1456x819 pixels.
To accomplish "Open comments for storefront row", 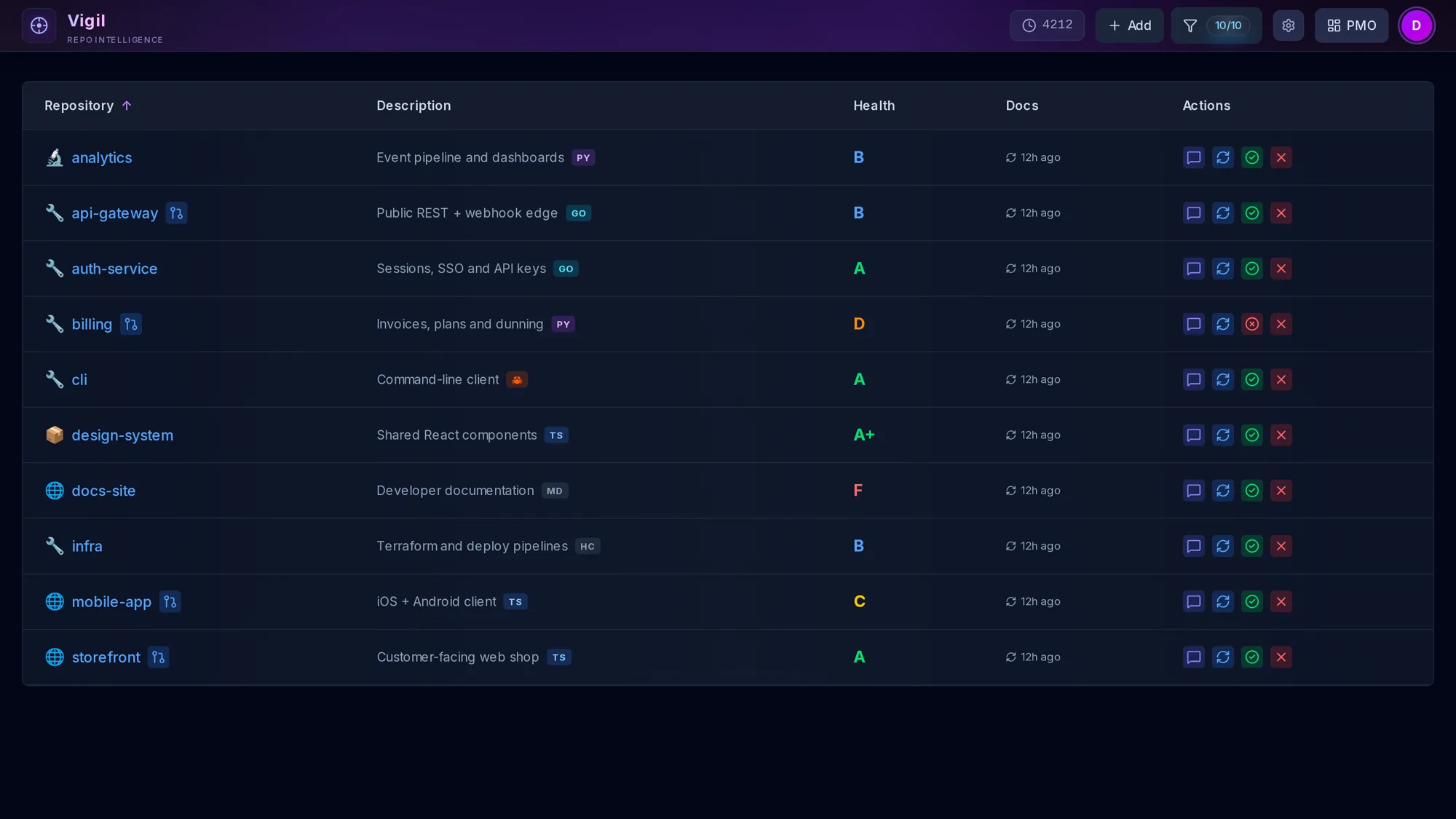I will [x=1194, y=657].
